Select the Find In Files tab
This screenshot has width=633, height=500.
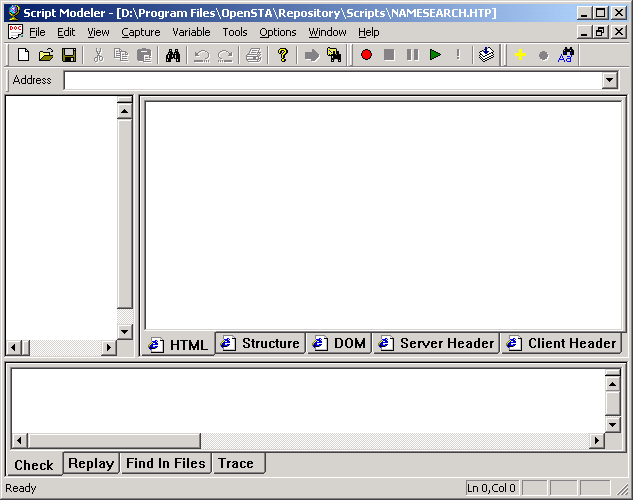[166, 463]
